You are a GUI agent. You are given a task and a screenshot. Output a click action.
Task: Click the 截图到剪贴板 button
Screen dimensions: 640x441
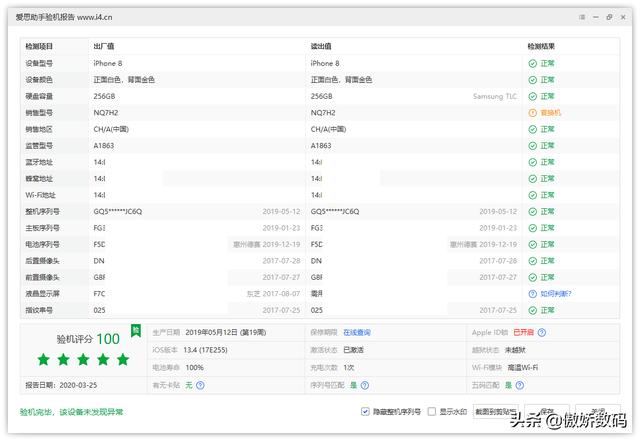[x=496, y=412]
